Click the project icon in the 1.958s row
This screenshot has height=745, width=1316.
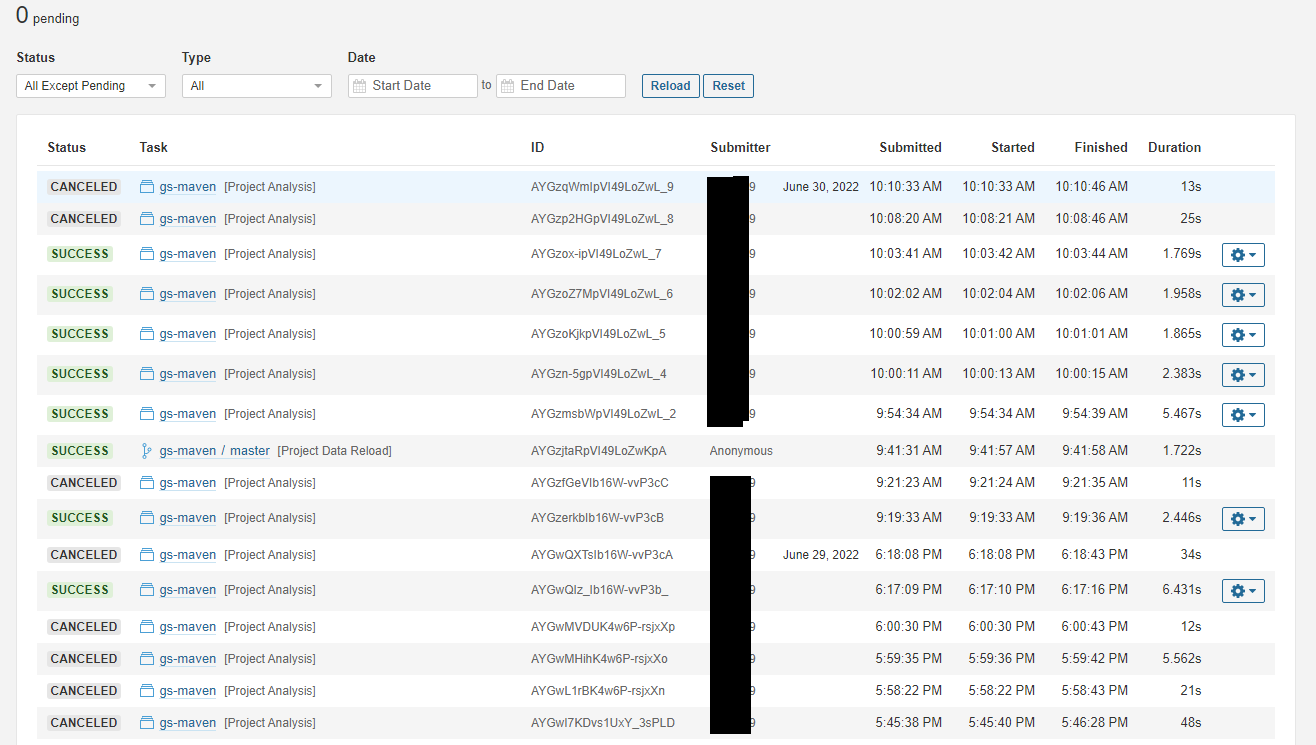point(147,294)
